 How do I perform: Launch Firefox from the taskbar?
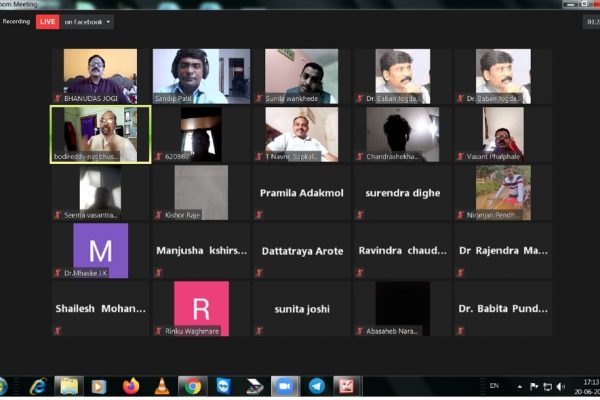click(x=130, y=386)
